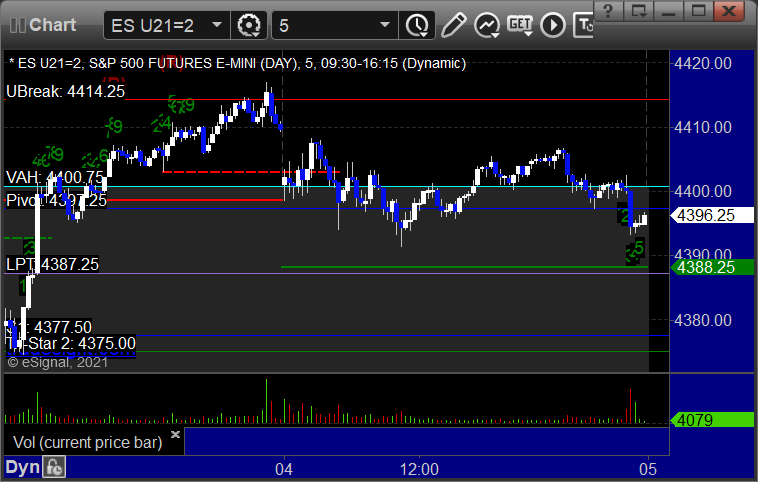
Task: Click the UBreak: 4414.25 label
Action: point(65,91)
